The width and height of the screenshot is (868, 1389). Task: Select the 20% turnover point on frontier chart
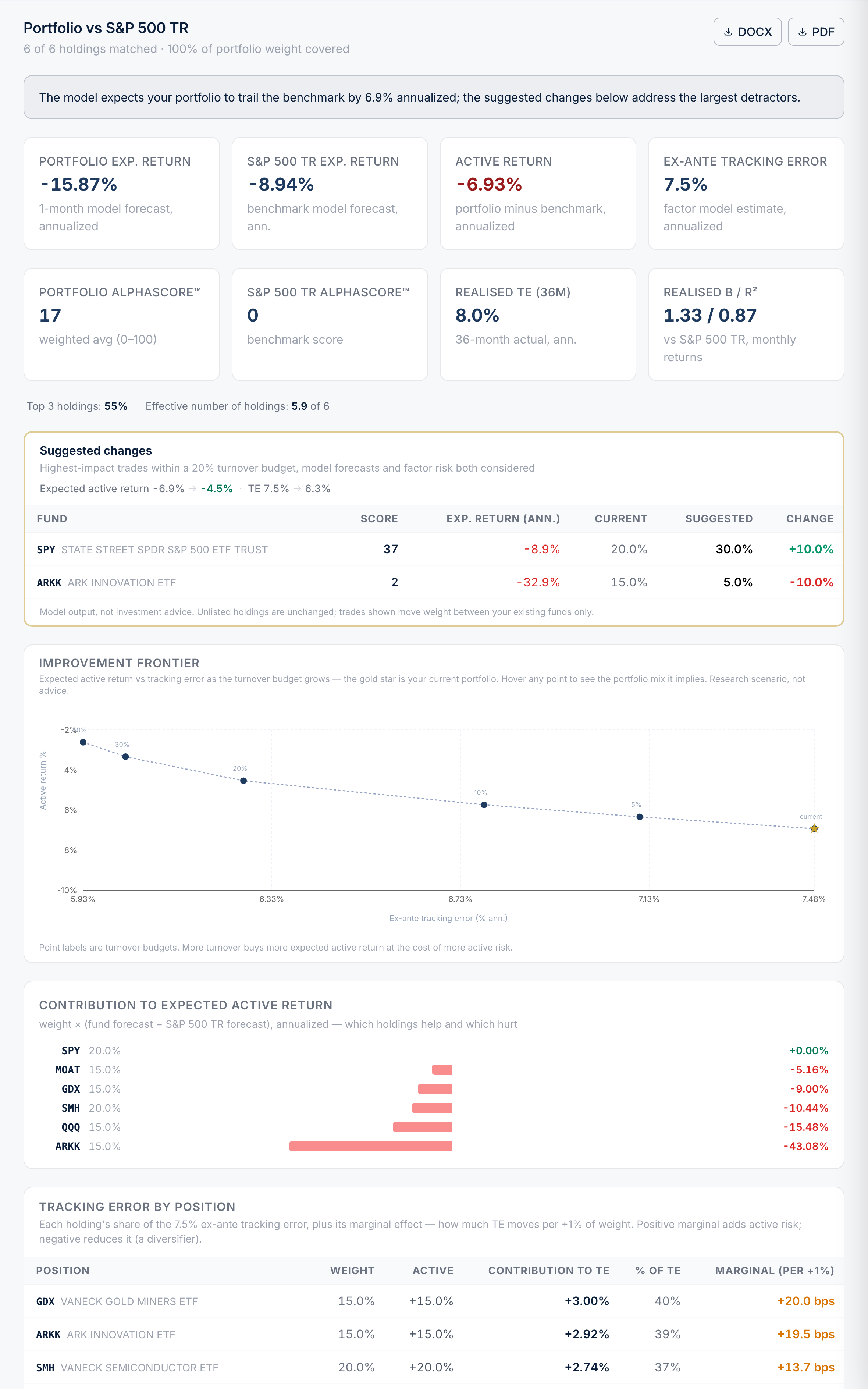tap(243, 781)
